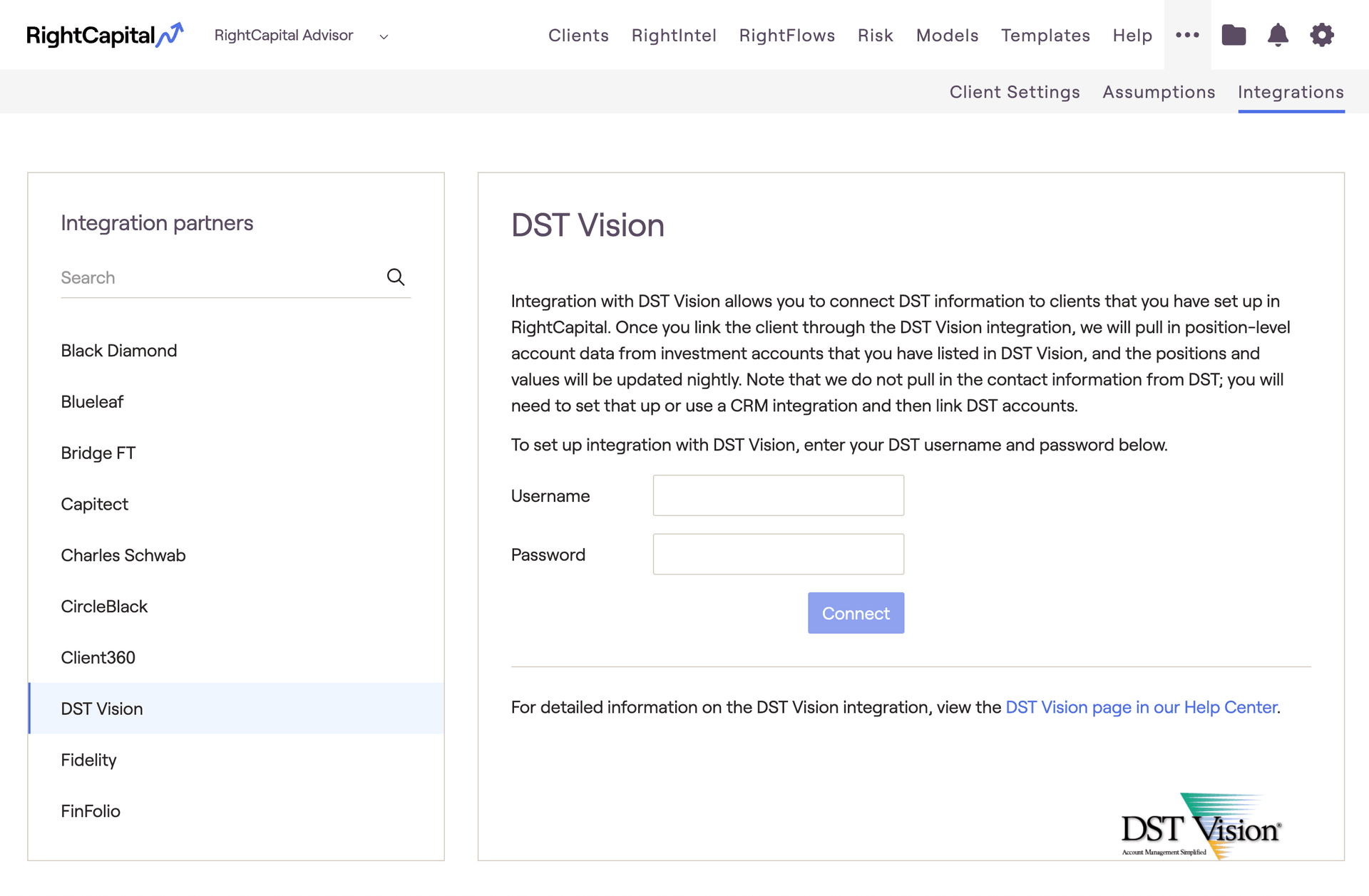Select Capitect integration partner
The image size is (1369, 896).
pyautogui.click(x=236, y=505)
